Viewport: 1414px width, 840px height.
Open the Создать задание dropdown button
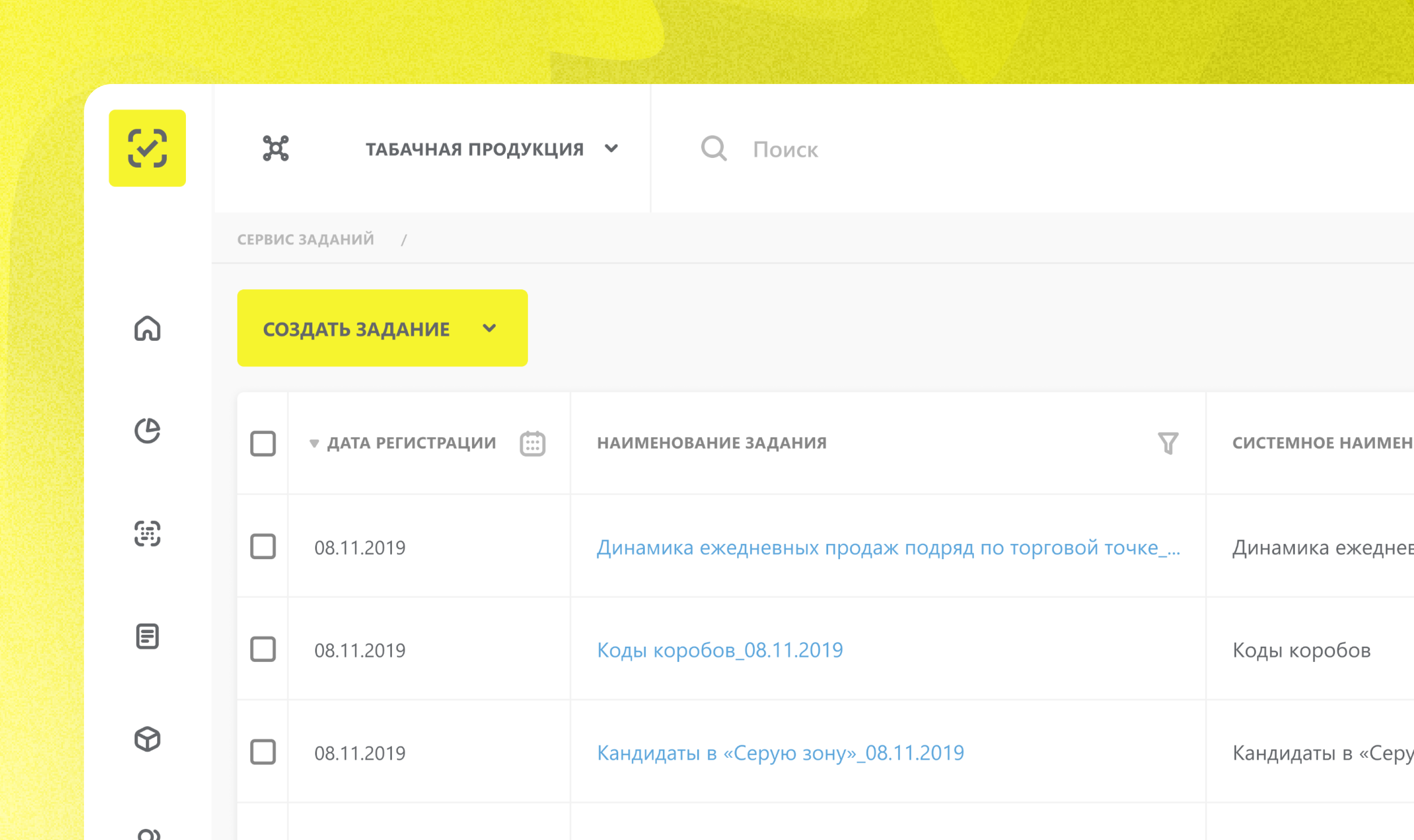click(383, 328)
